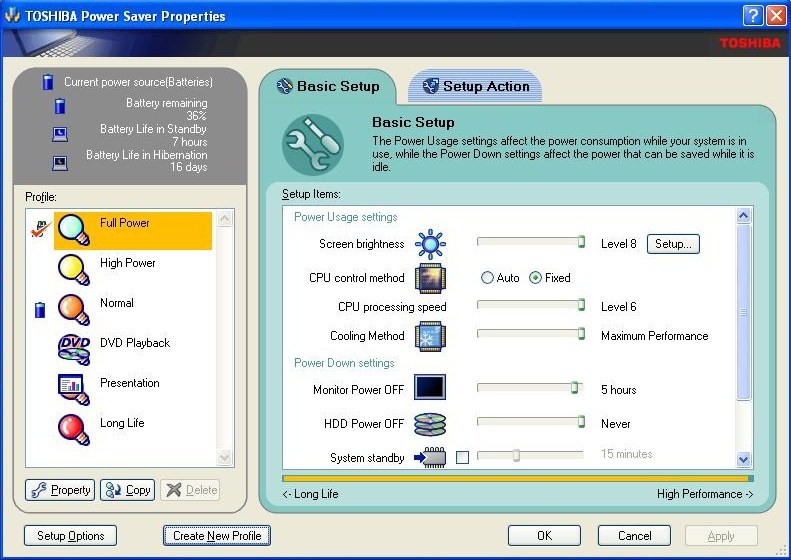791x560 pixels.
Task: Click the System standby memory icon
Action: [430, 457]
